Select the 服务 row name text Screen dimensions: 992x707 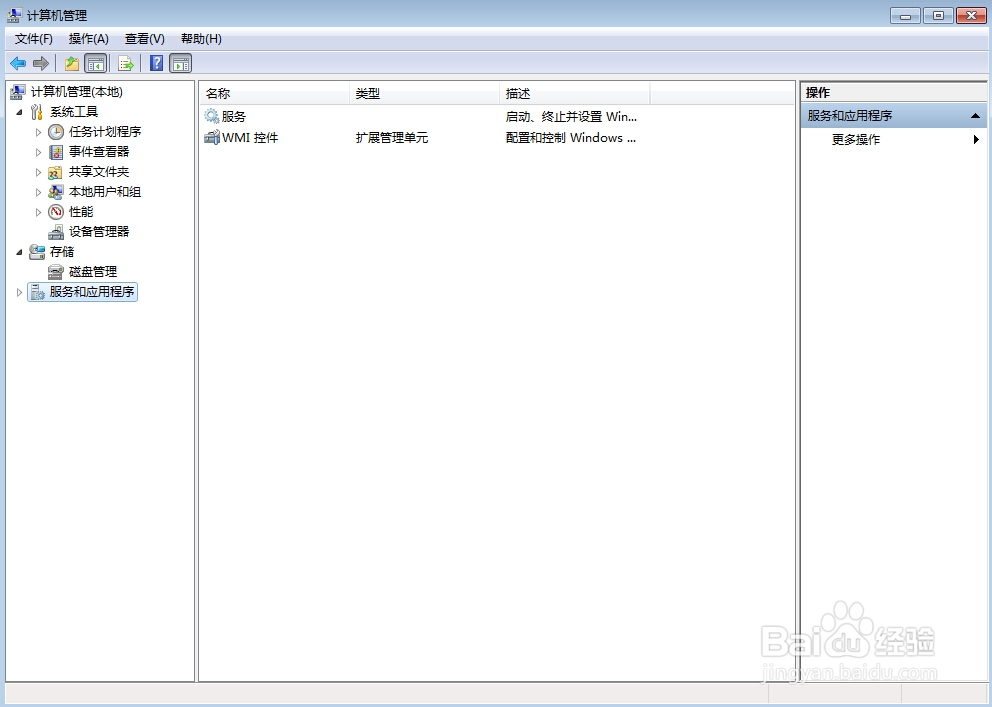point(233,116)
